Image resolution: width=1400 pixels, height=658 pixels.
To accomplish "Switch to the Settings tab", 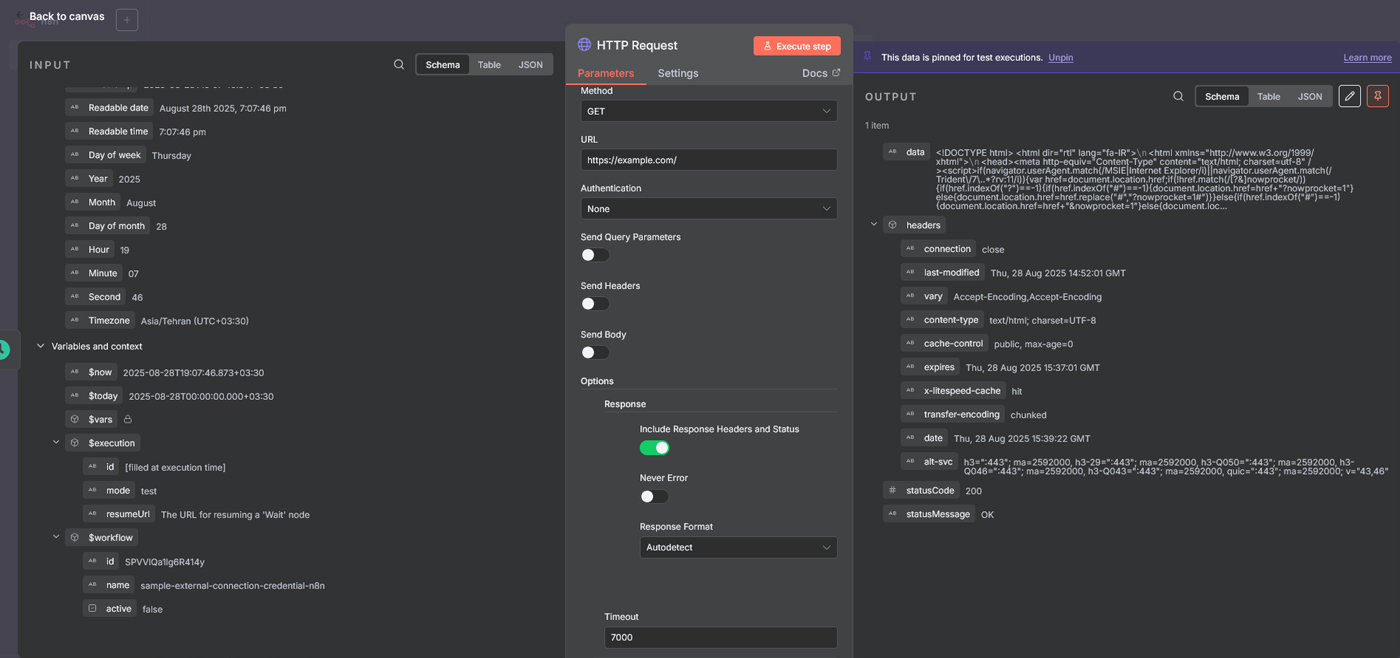I will 677,73.
